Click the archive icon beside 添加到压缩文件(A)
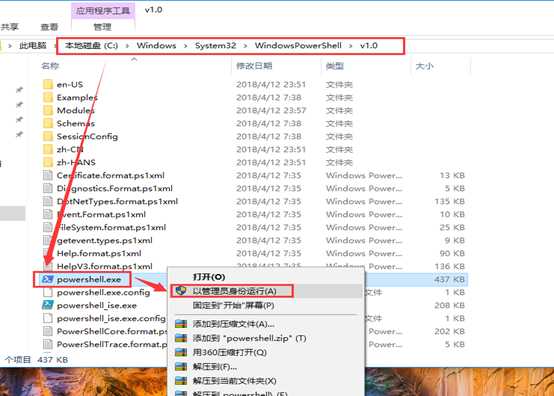Image resolution: width=554 pixels, height=396 pixels. (181, 324)
